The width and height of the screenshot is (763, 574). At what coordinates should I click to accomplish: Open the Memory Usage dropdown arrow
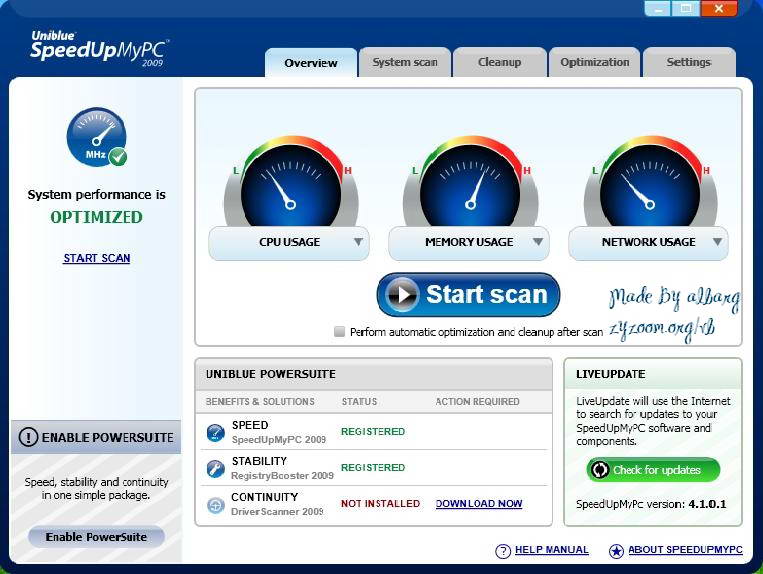pyautogui.click(x=538, y=242)
